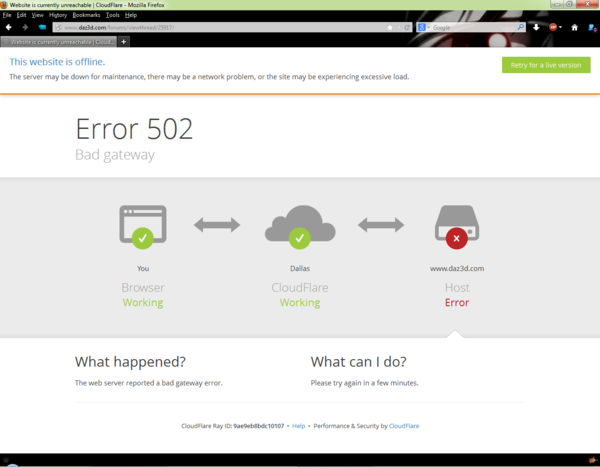This screenshot has width=600, height=467.
Task: Click the Host server error icon
Action: 457,227
